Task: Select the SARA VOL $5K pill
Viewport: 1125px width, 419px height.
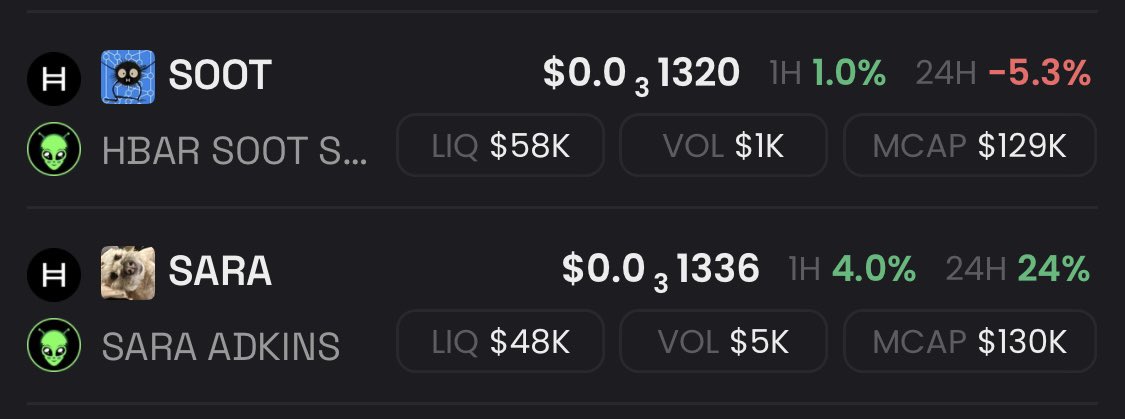Action: tap(724, 343)
